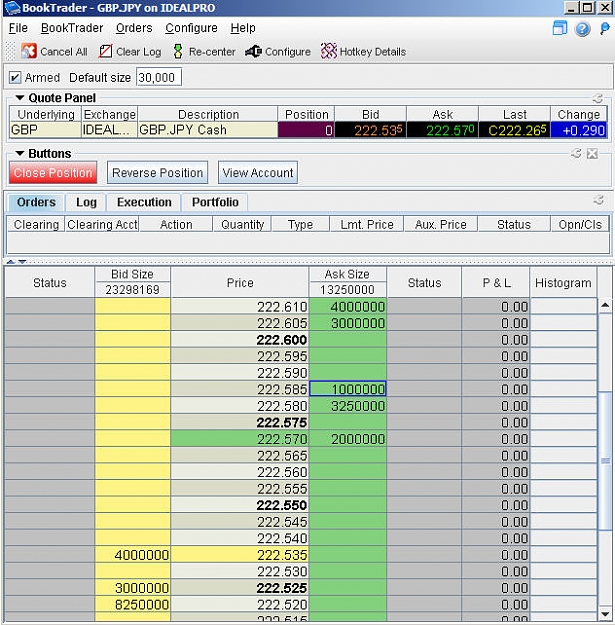This screenshot has height=625, width=615.
Task: Click the Bid value 222.535 in Quote Panel
Action: click(370, 130)
